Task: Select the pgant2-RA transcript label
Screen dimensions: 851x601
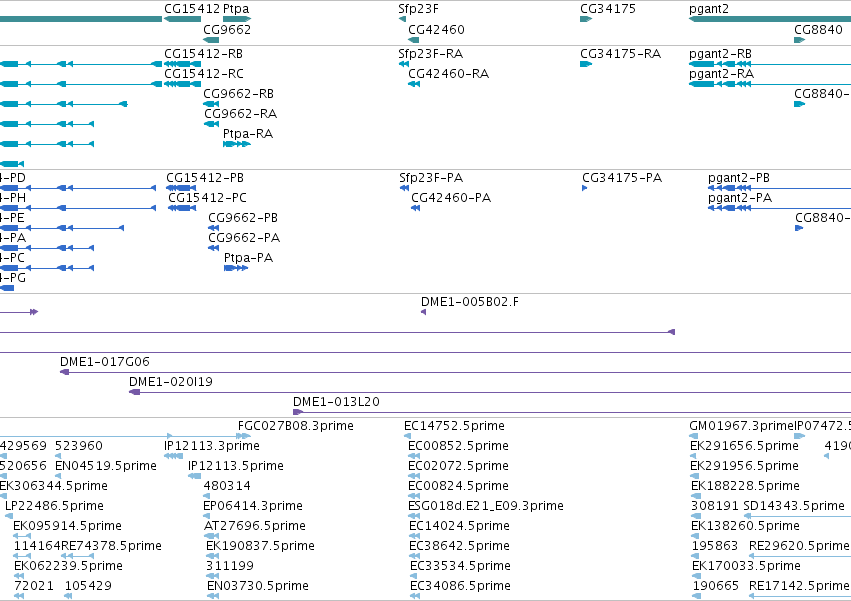Action: [x=722, y=74]
